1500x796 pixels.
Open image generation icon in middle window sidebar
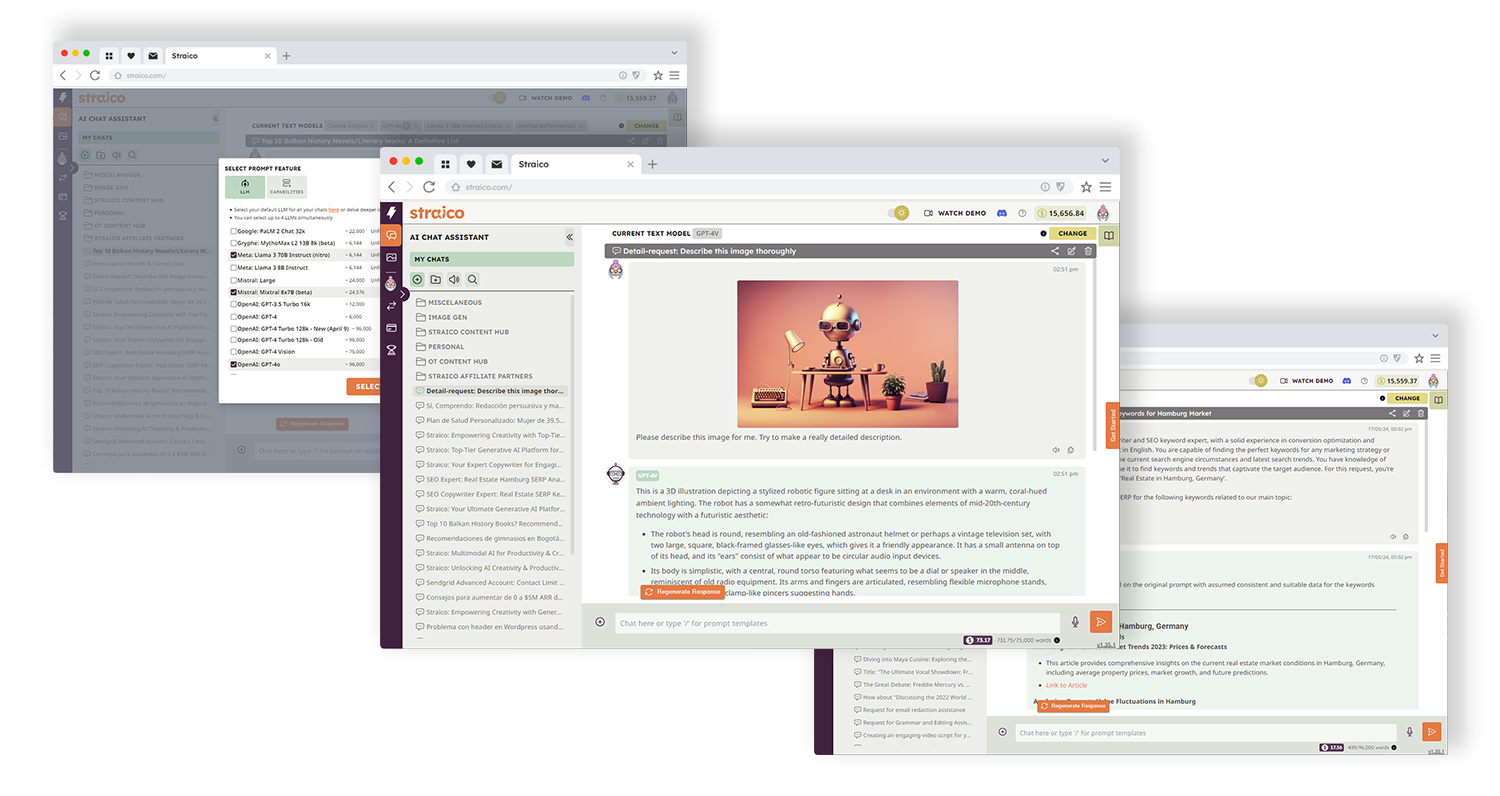click(391, 258)
